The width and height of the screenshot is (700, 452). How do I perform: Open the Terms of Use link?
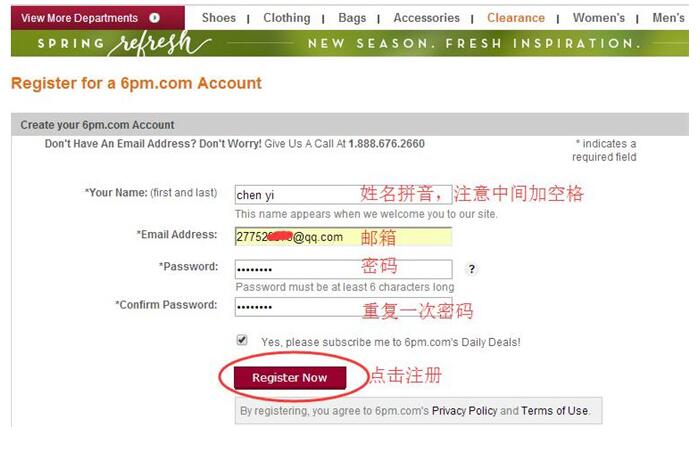point(554,410)
